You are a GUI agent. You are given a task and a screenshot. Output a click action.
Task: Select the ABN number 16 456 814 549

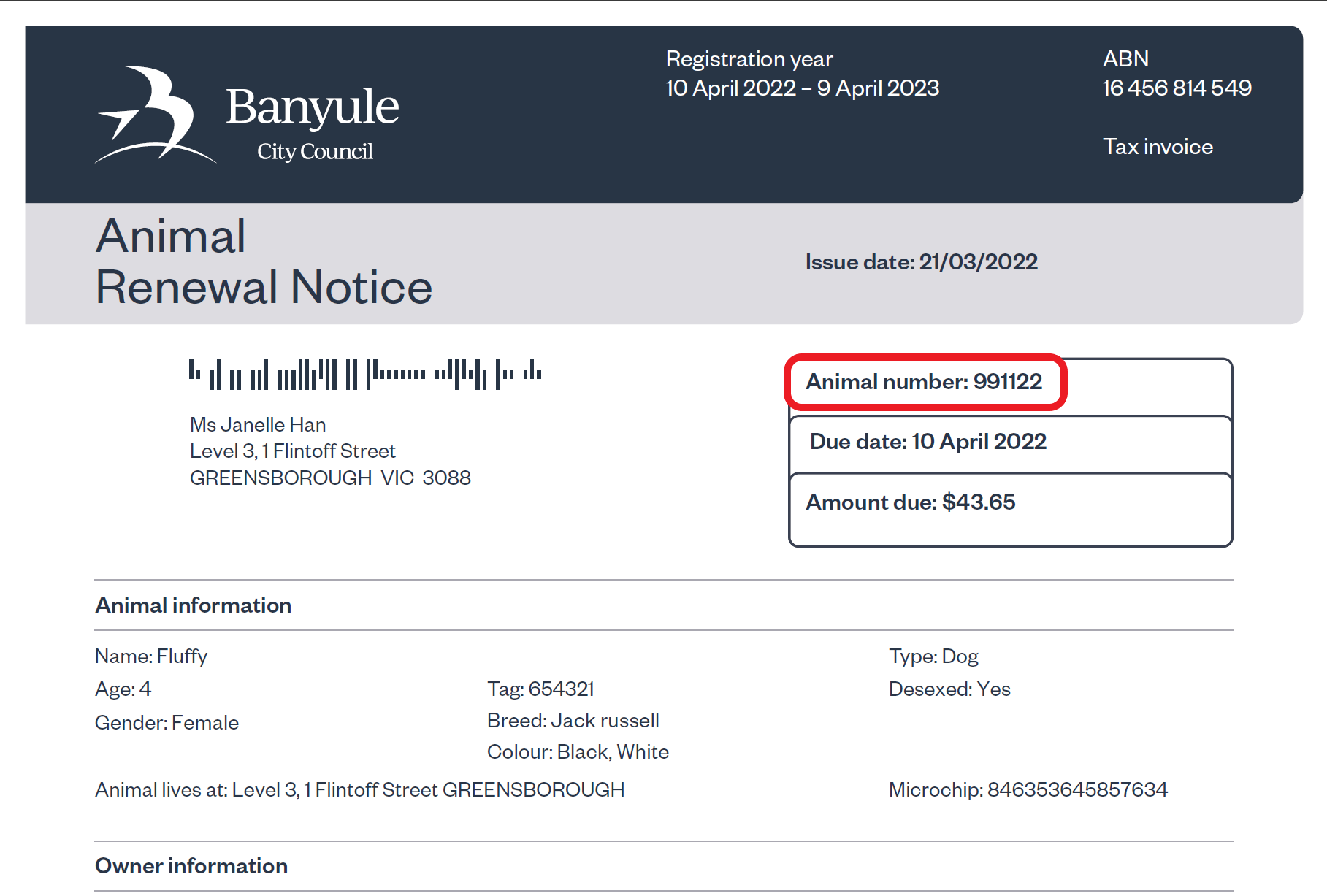[x=1177, y=88]
